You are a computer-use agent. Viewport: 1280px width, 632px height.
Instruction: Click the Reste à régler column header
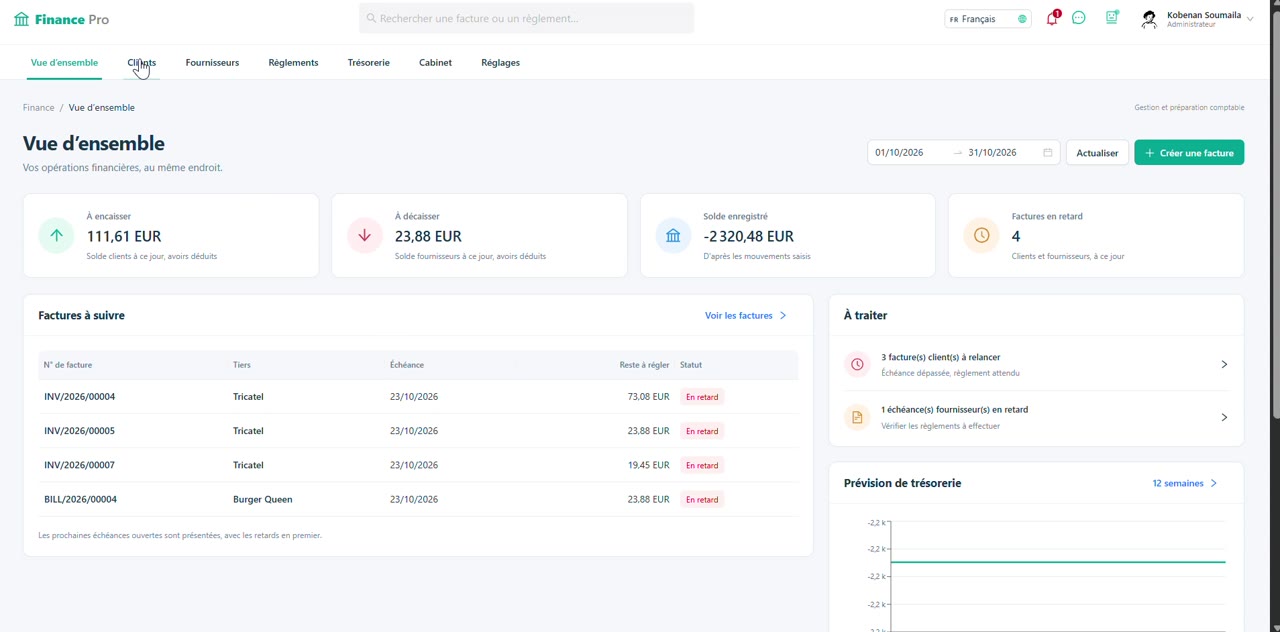pyautogui.click(x=644, y=365)
